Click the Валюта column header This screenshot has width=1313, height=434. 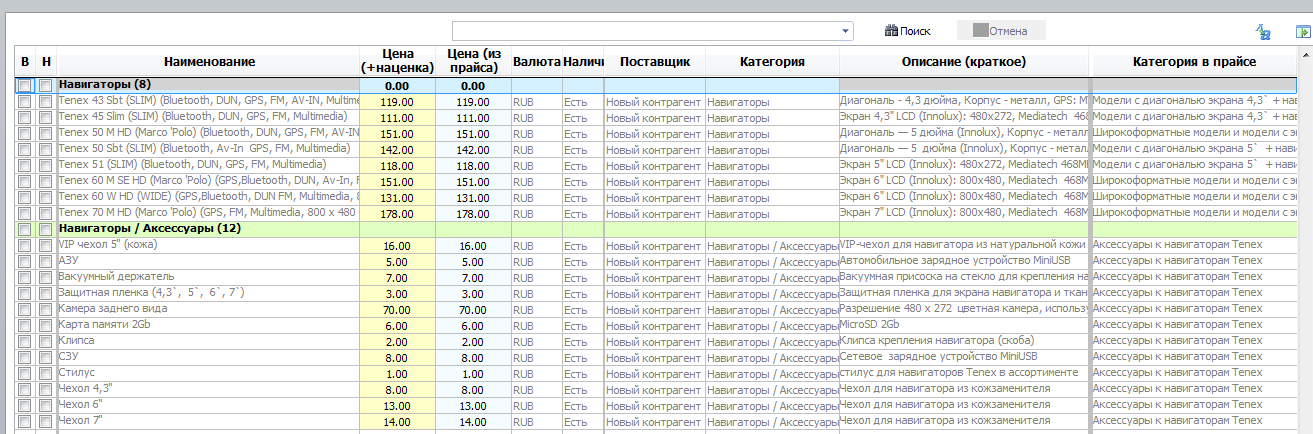(536, 62)
